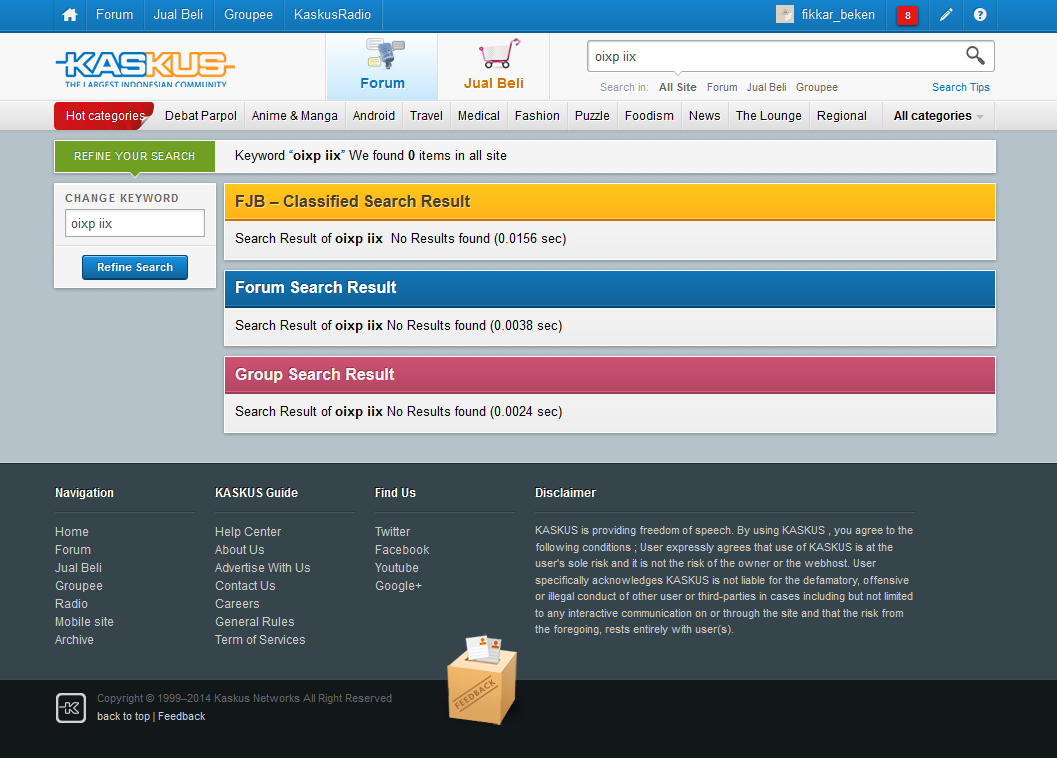Click the magnifier search icon
Screen dimensions: 1057x758
click(975, 55)
